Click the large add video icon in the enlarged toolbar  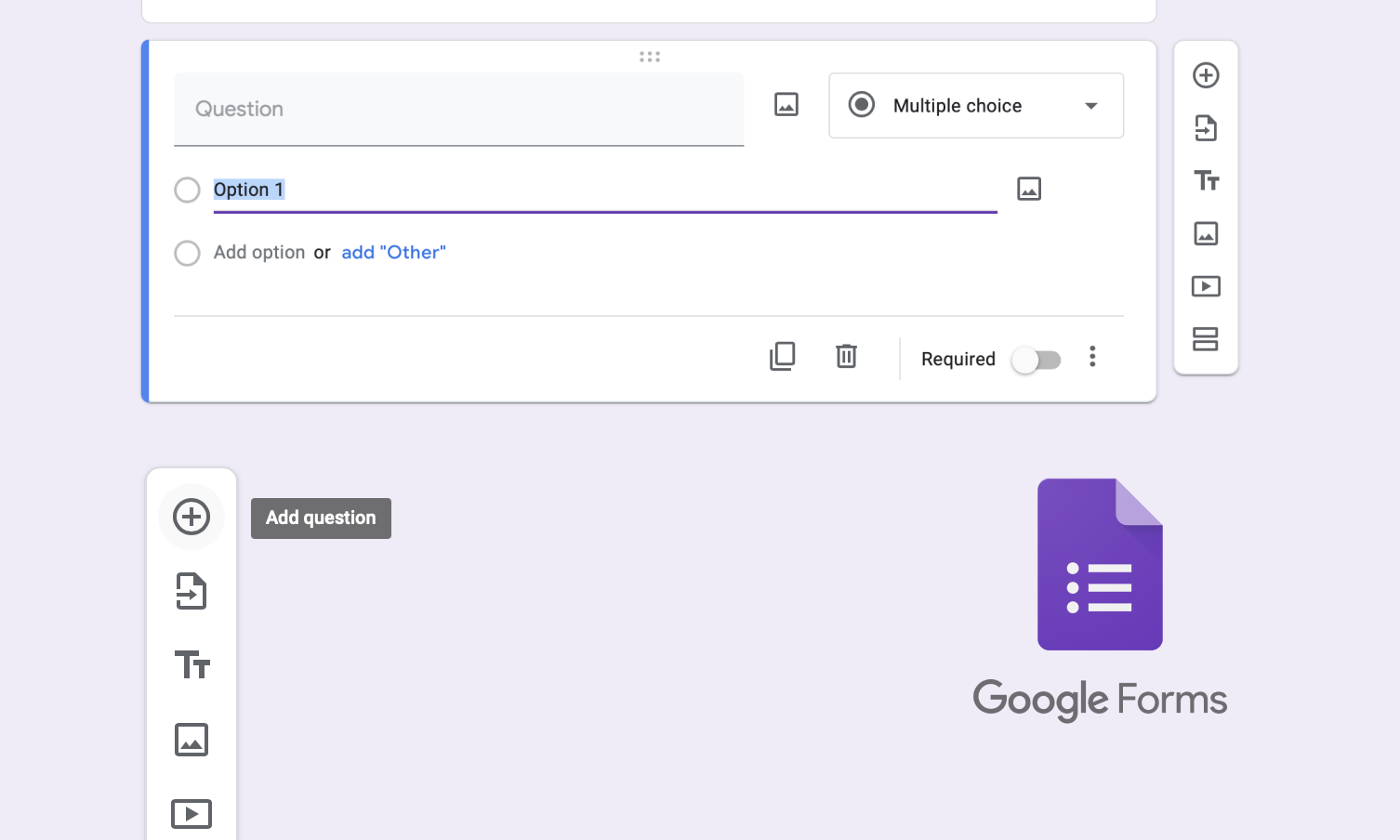(192, 814)
